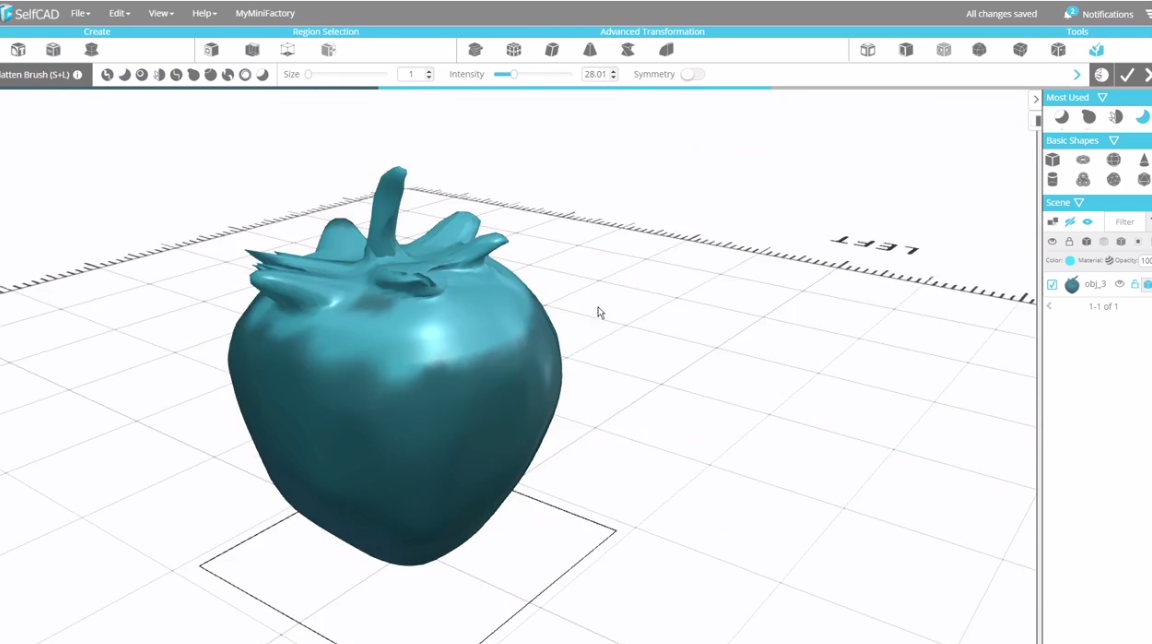Select the taper cone-shaped transformation icon
Screen dimensions: 1152x644
[590, 50]
